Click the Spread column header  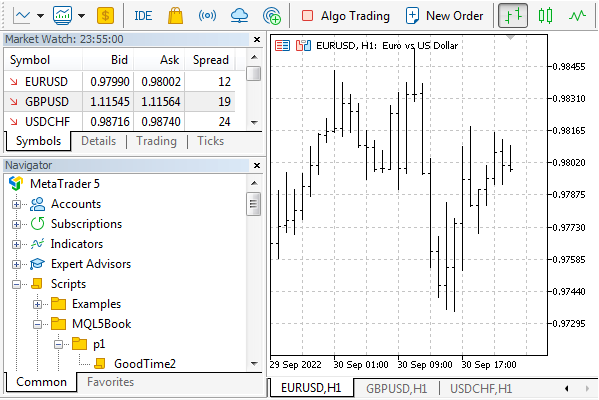coord(210,60)
